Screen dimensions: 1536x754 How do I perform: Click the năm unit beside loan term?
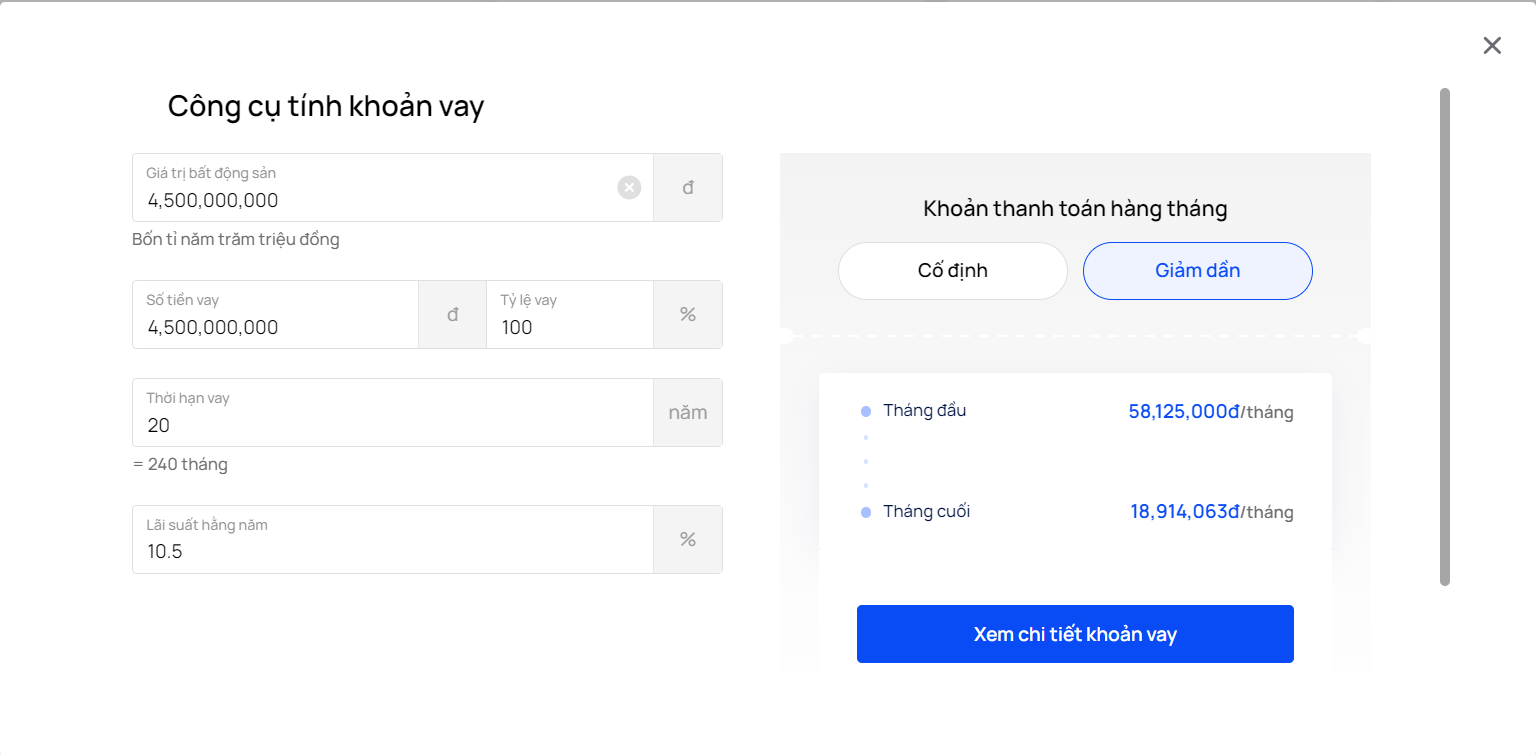point(688,412)
